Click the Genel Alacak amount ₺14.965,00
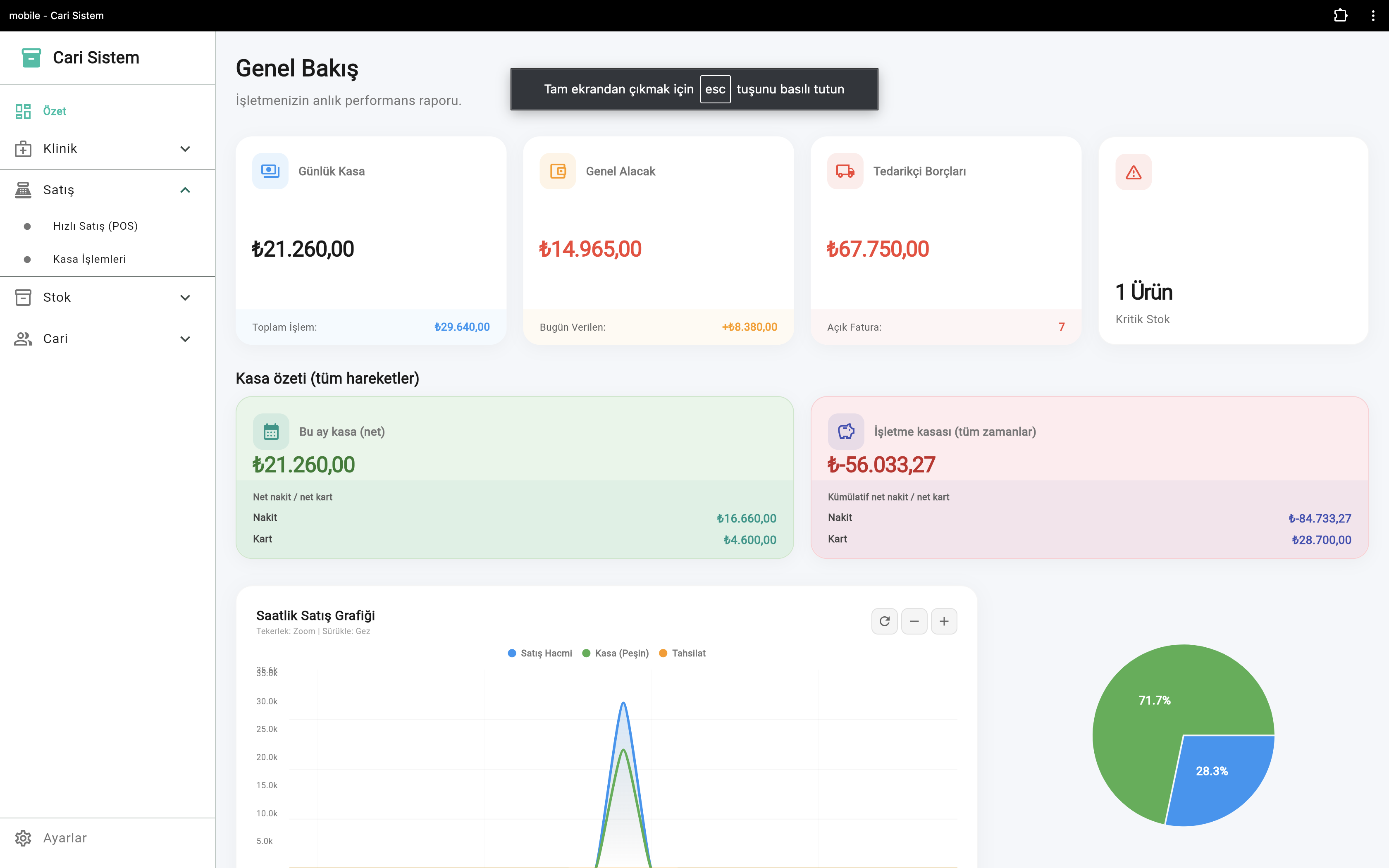The image size is (1389, 868). coord(591,249)
